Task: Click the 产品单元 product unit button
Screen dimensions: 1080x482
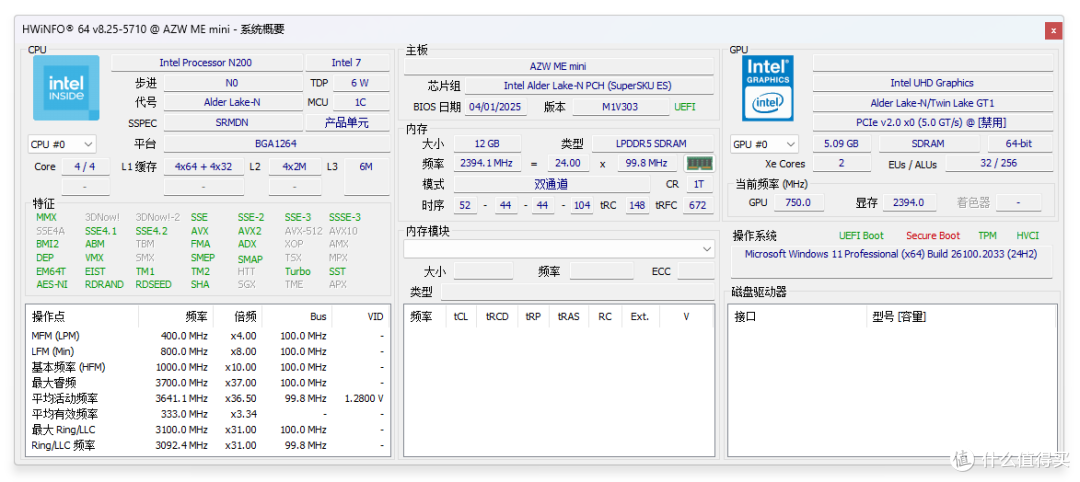Action: (x=347, y=123)
